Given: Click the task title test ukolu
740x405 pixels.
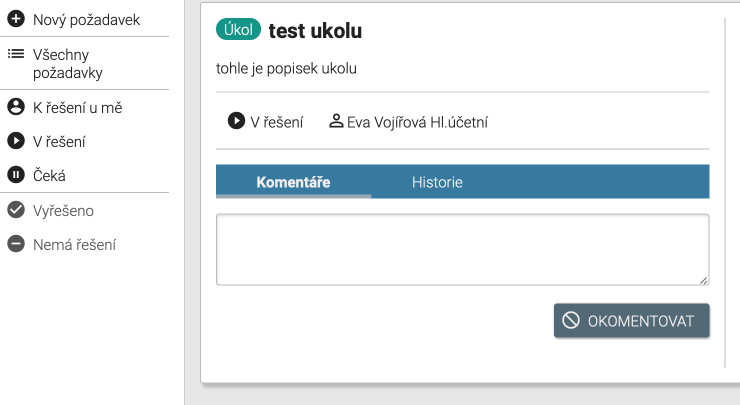Looking at the screenshot, I should (315, 31).
